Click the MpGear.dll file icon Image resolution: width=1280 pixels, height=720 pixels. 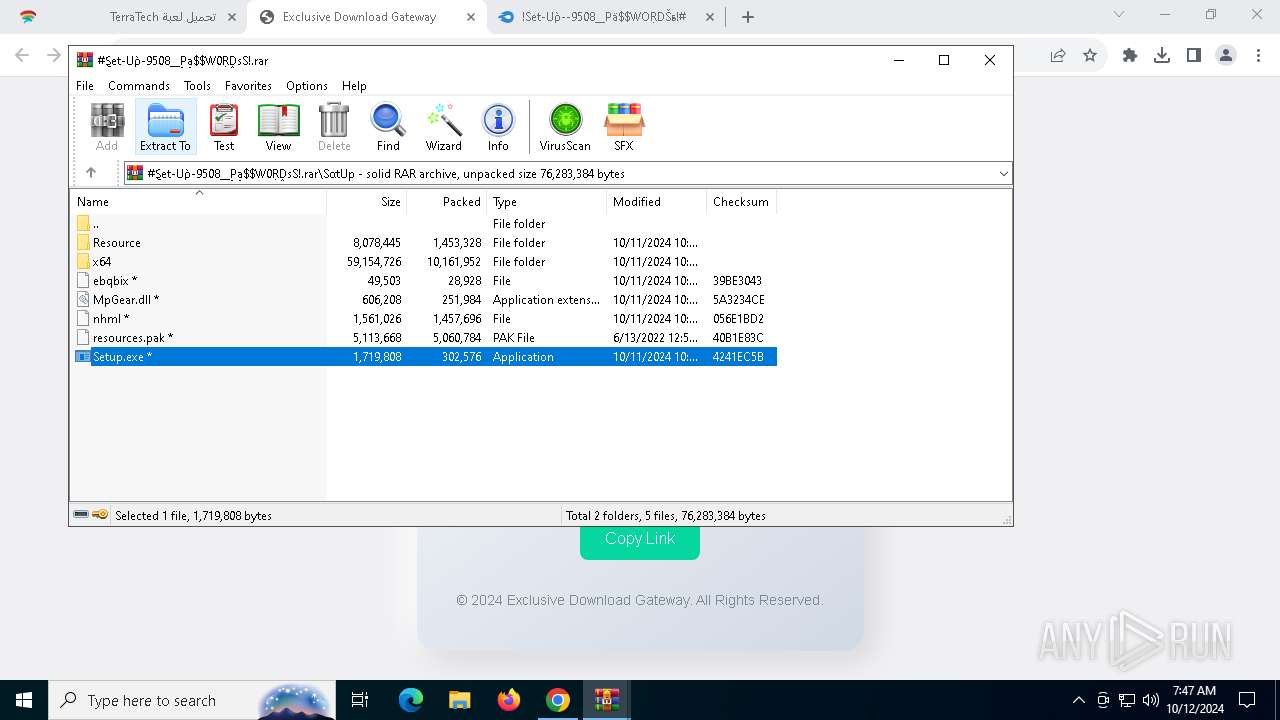83,299
